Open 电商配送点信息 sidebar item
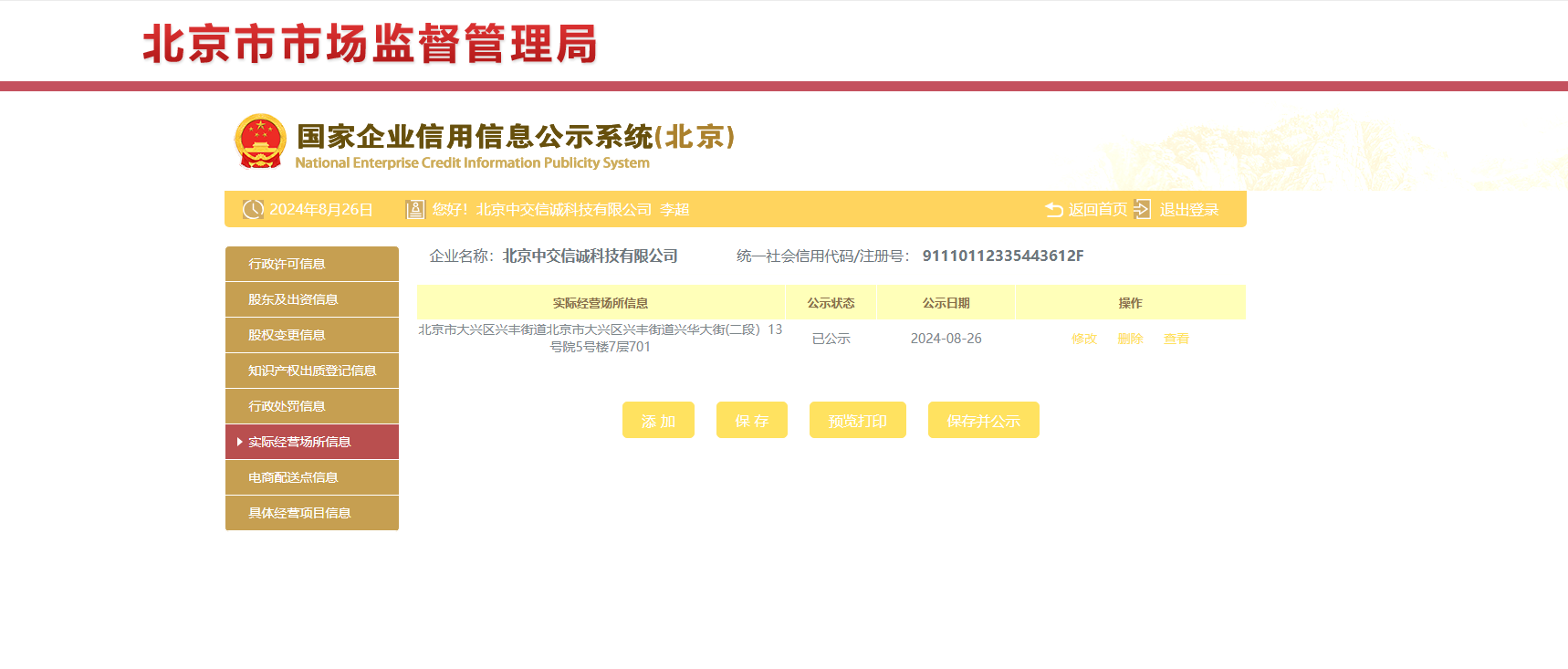This screenshot has height=669, width=1568. tap(312, 477)
